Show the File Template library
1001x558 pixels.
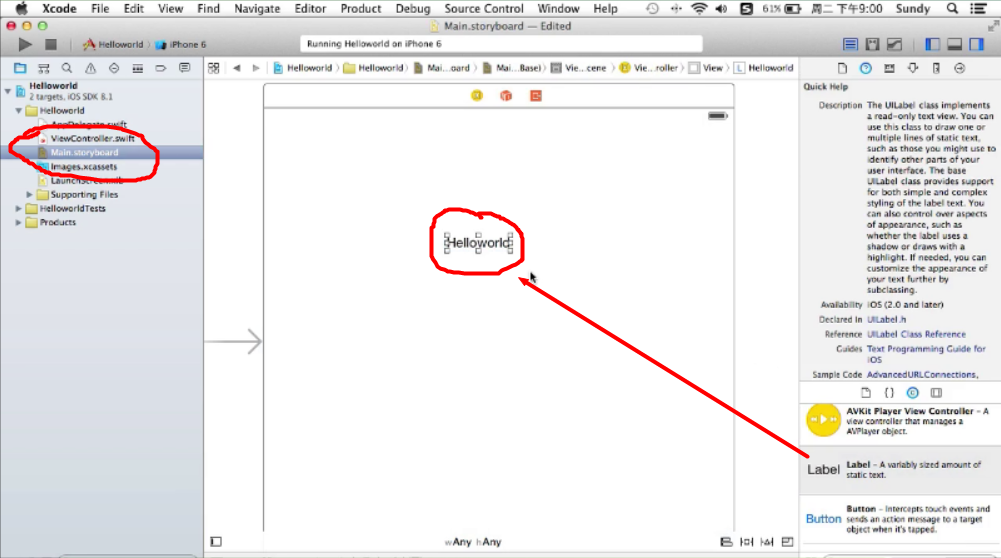click(x=866, y=393)
